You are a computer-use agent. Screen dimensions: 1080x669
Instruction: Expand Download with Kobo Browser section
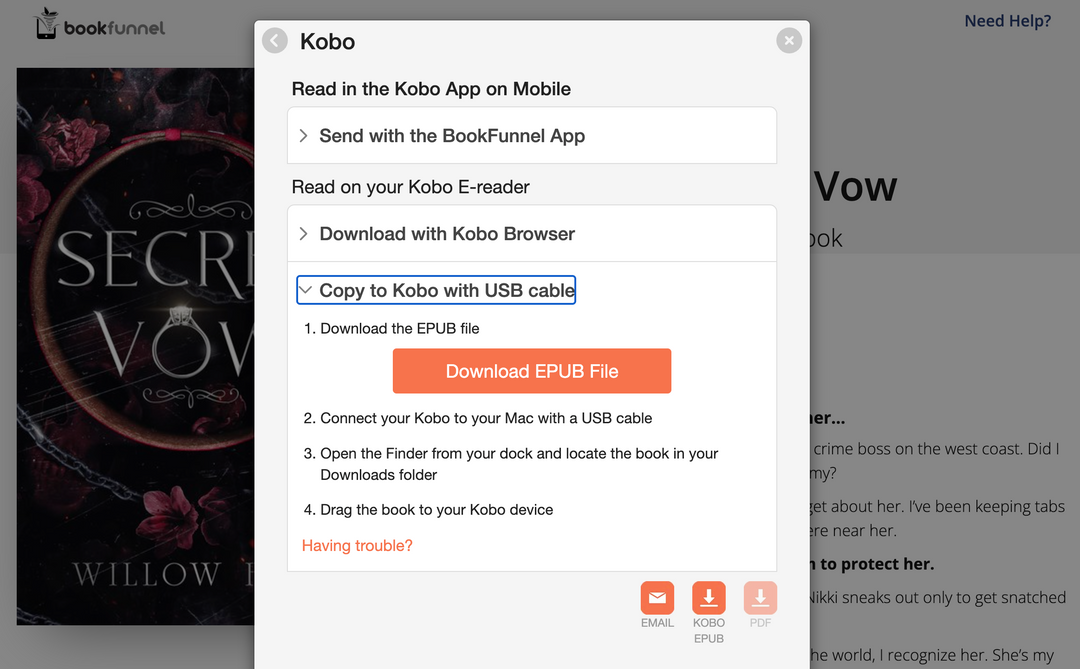click(x=447, y=234)
